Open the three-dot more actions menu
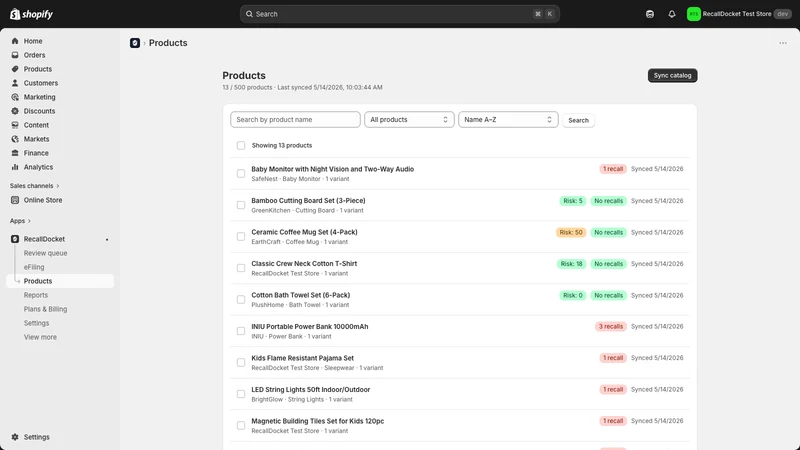The height and width of the screenshot is (450, 800). [783, 43]
